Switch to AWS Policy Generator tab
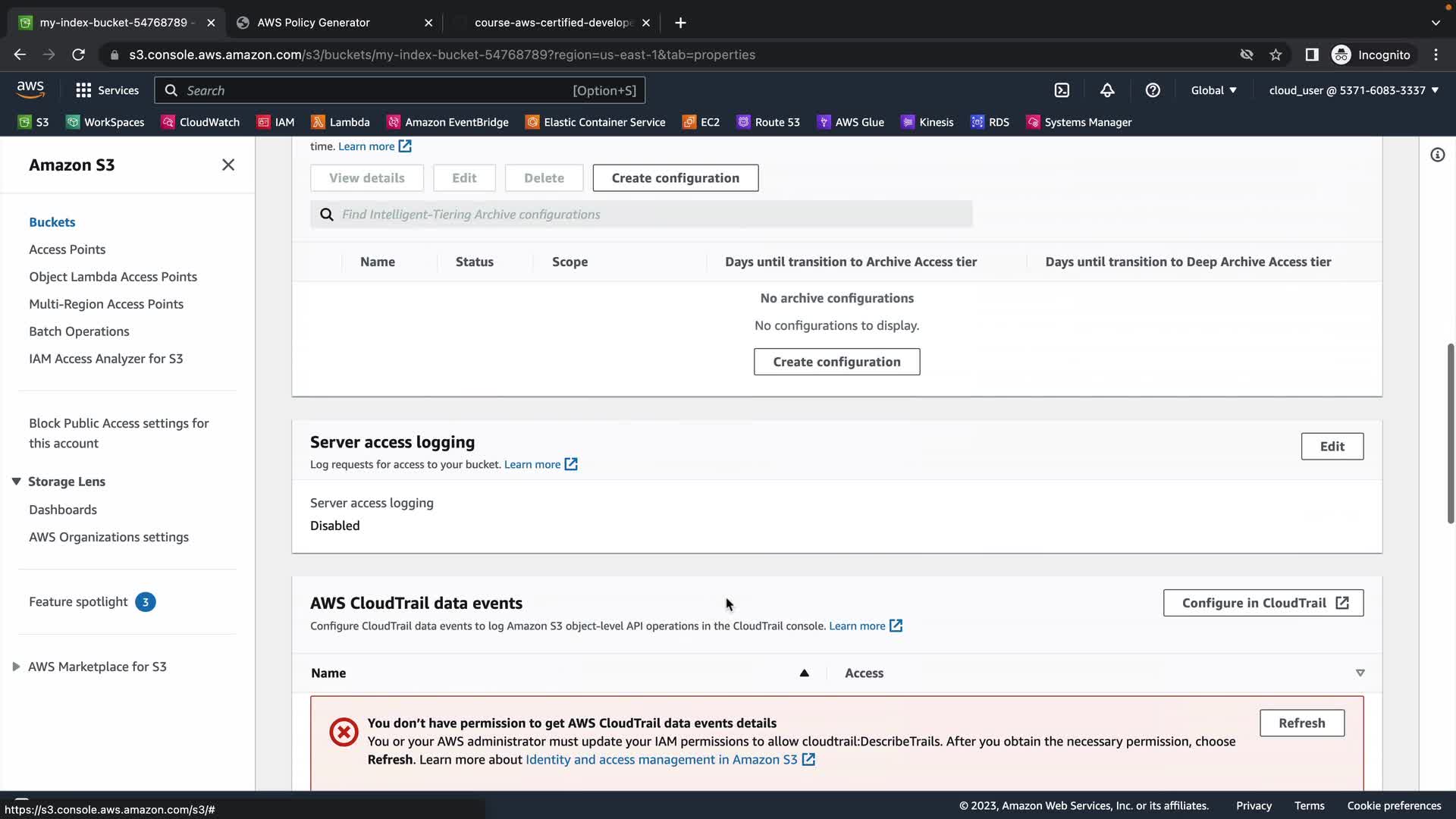 click(334, 23)
